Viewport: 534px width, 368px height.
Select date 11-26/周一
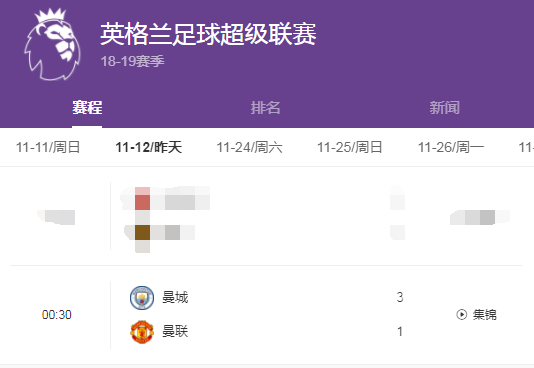451,147
